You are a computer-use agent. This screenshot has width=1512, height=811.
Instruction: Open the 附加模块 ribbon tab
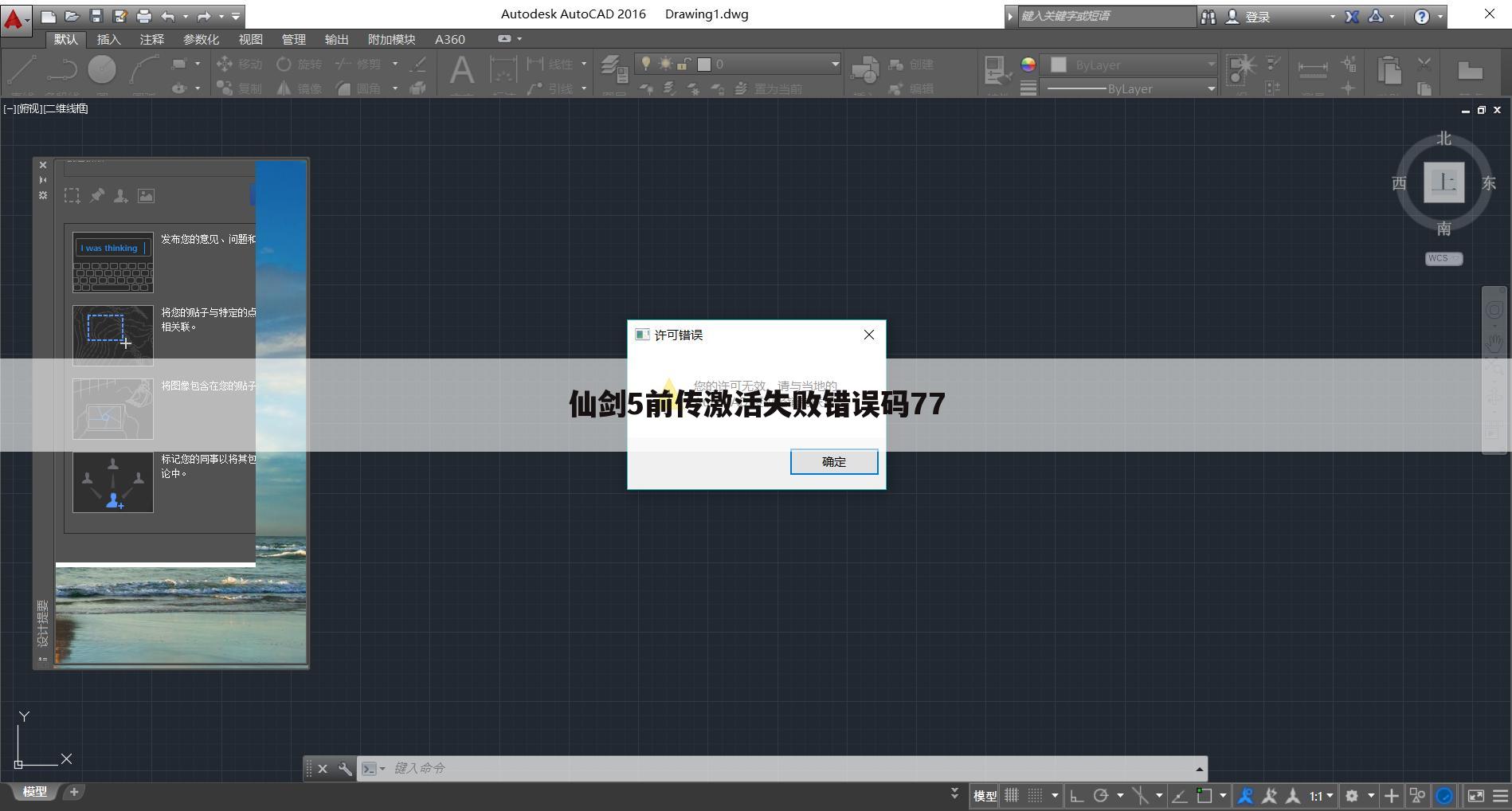click(391, 39)
